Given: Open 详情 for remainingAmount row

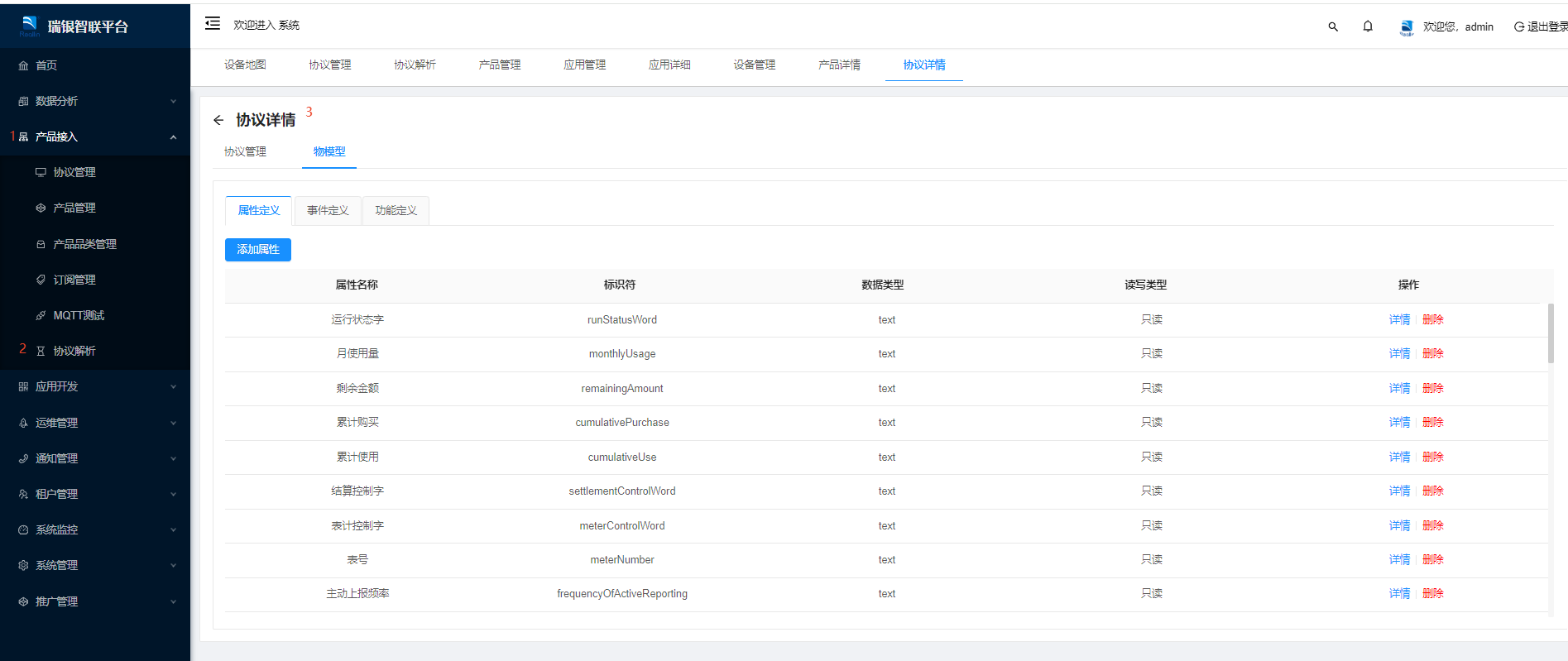Looking at the screenshot, I should (1399, 388).
